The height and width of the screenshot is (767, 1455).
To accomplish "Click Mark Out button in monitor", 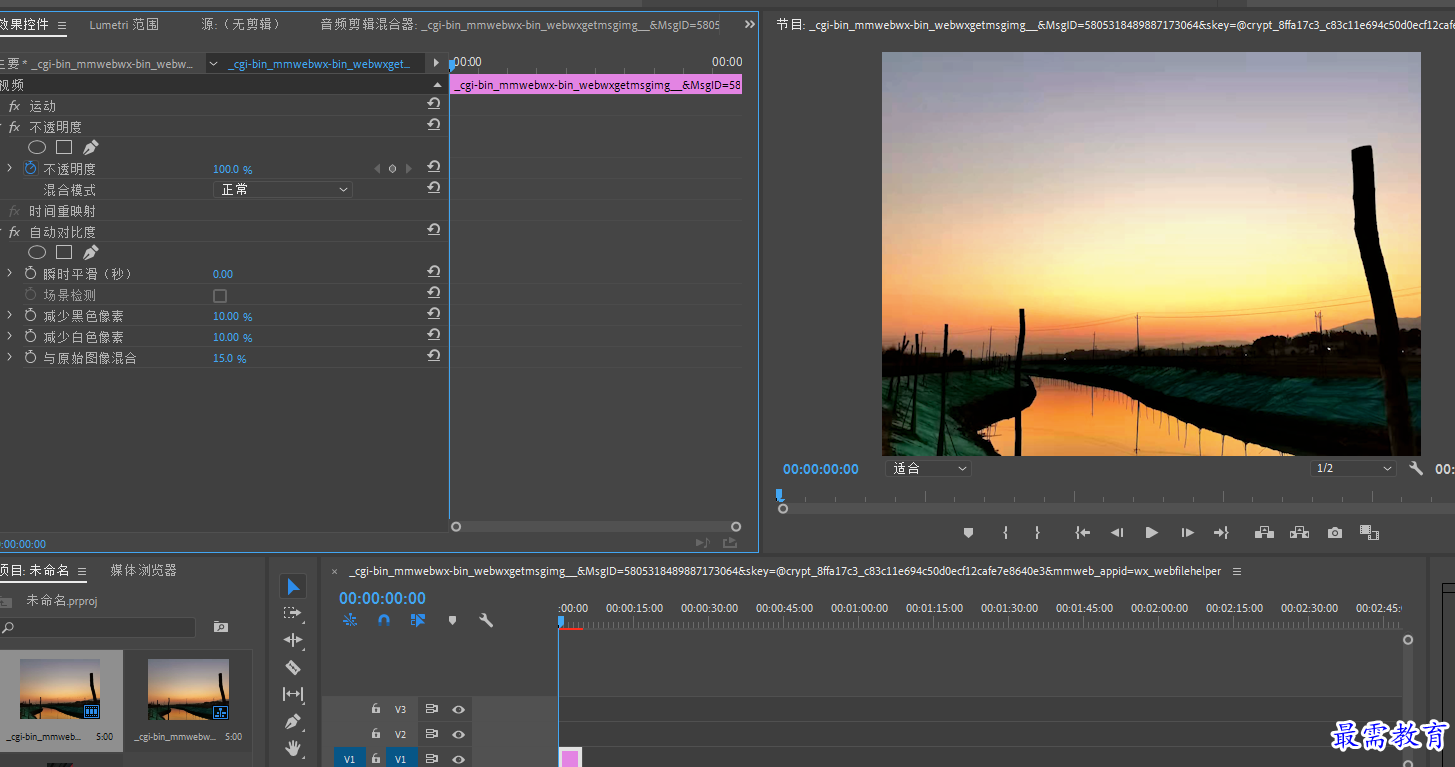I will point(1037,533).
